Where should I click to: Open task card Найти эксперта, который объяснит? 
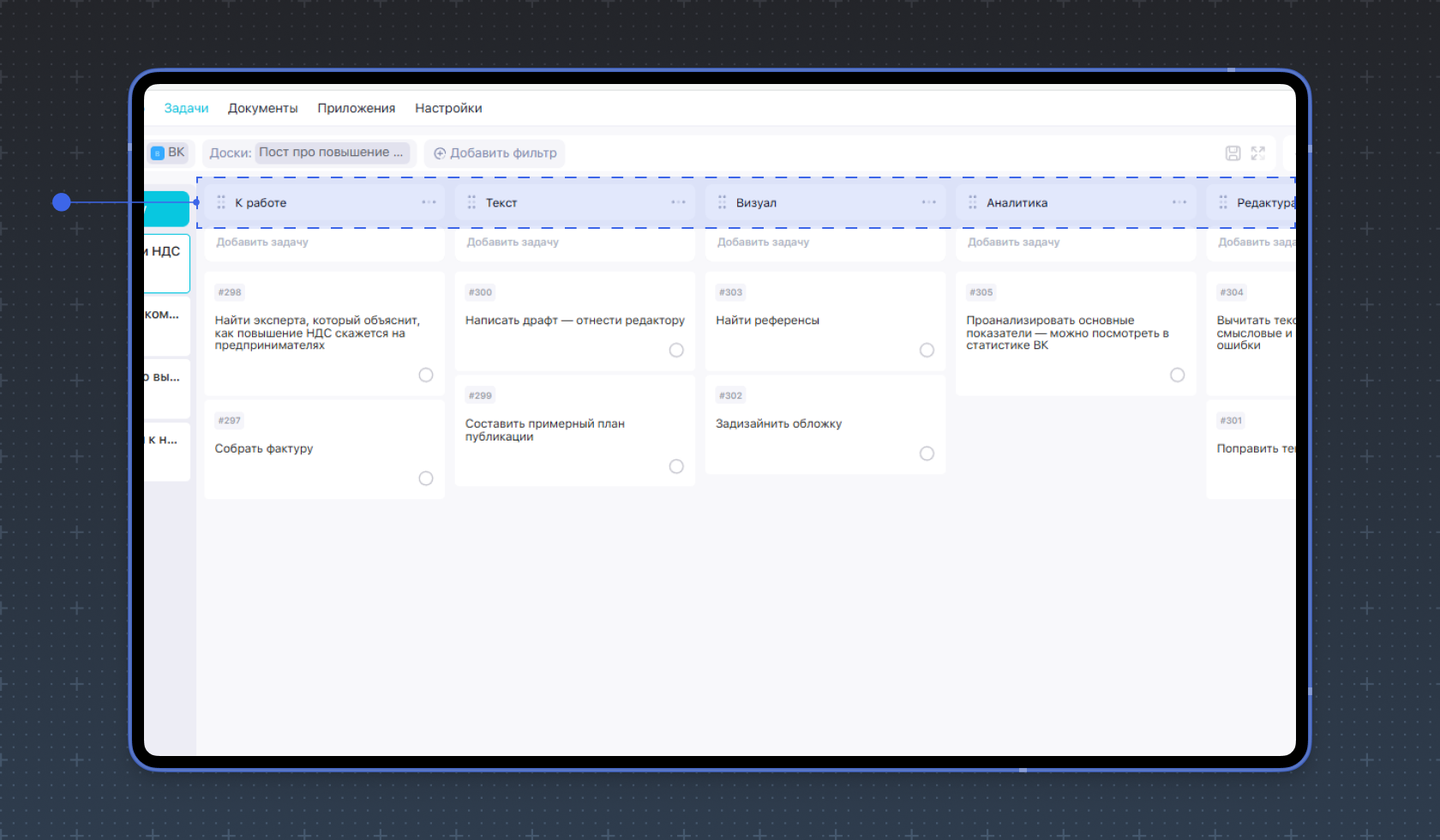pos(324,333)
